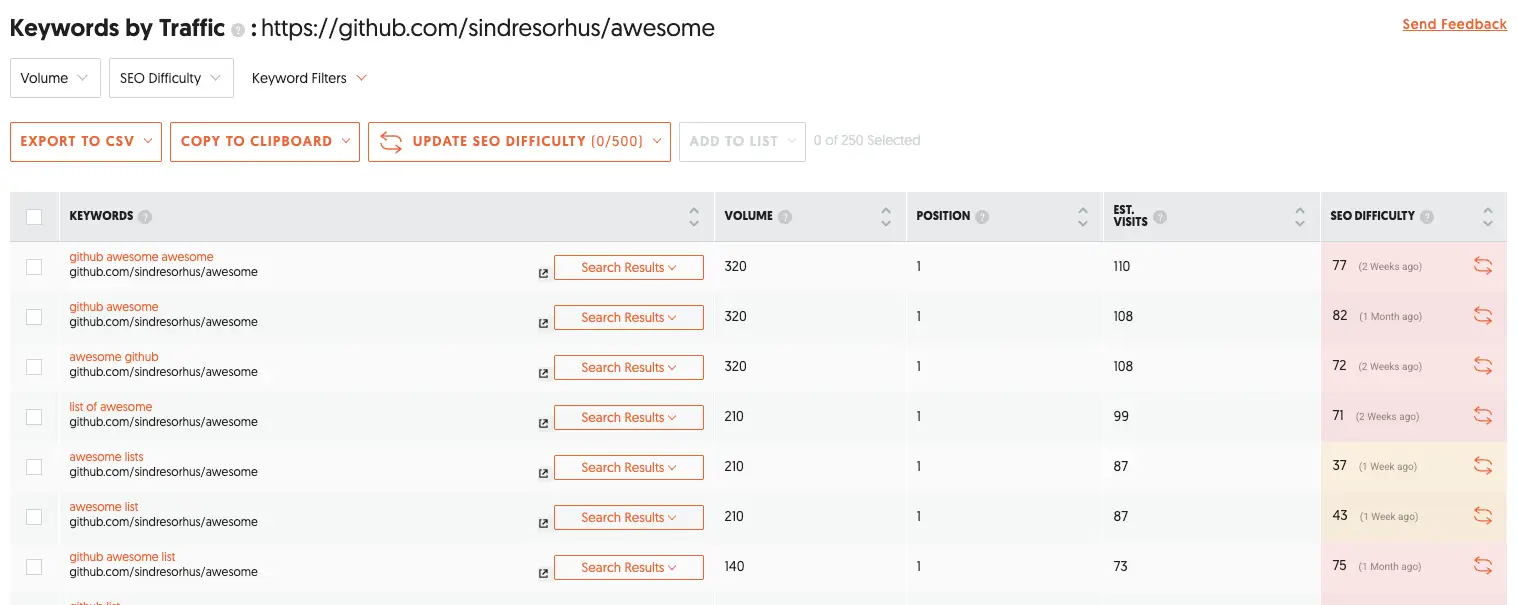The image size is (1518, 605).
Task: Open the 'awesome lists' keyword link
Action: pyautogui.click(x=107, y=457)
